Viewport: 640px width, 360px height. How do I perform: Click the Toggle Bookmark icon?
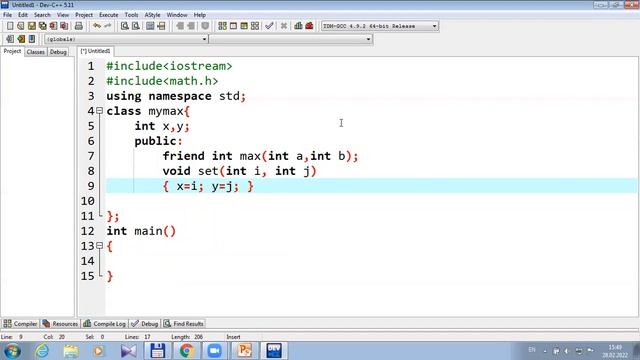[21, 39]
